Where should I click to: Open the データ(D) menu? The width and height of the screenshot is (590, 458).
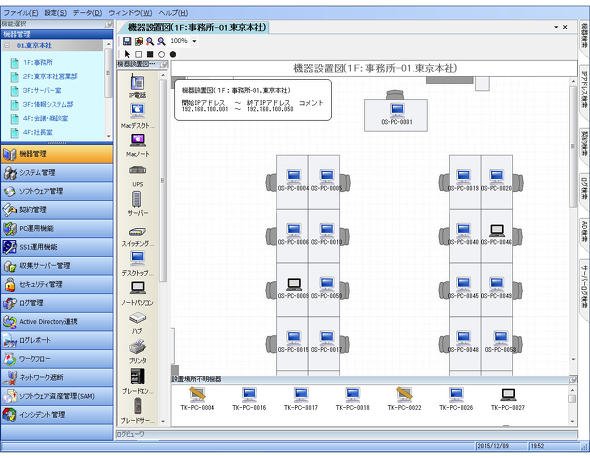click(x=87, y=13)
